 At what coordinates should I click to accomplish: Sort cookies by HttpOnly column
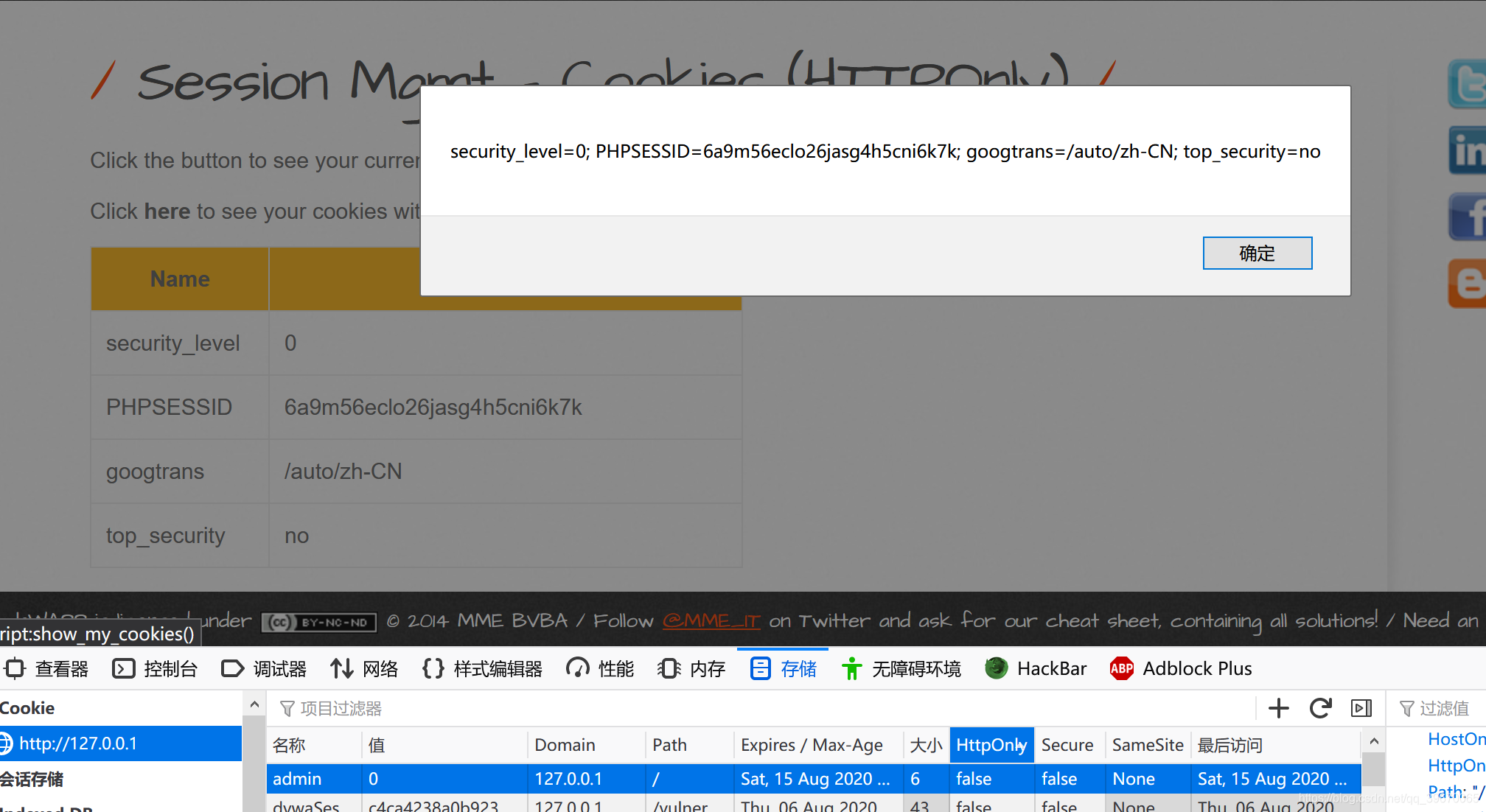(992, 745)
